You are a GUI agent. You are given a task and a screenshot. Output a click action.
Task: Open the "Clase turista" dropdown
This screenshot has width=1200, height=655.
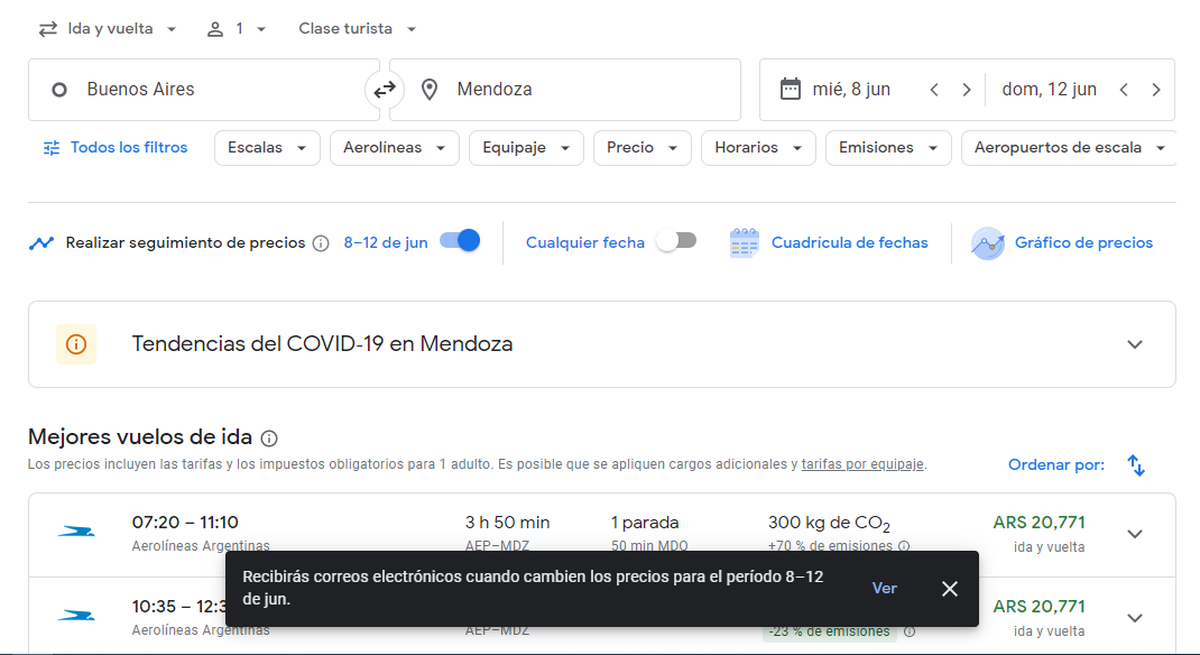click(356, 28)
